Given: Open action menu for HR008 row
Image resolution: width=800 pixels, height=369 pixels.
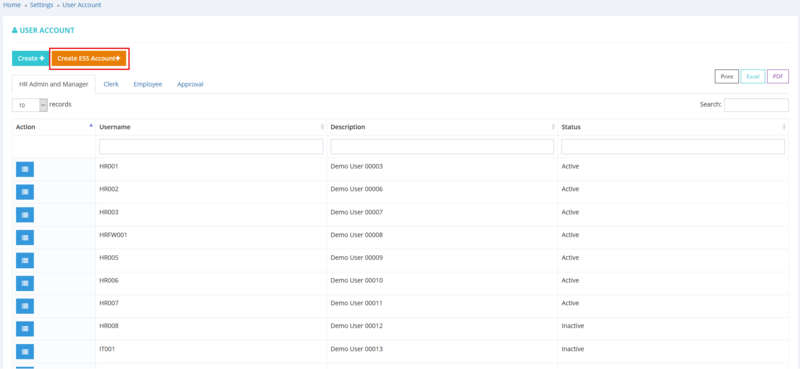Looking at the screenshot, I should [x=25, y=329].
